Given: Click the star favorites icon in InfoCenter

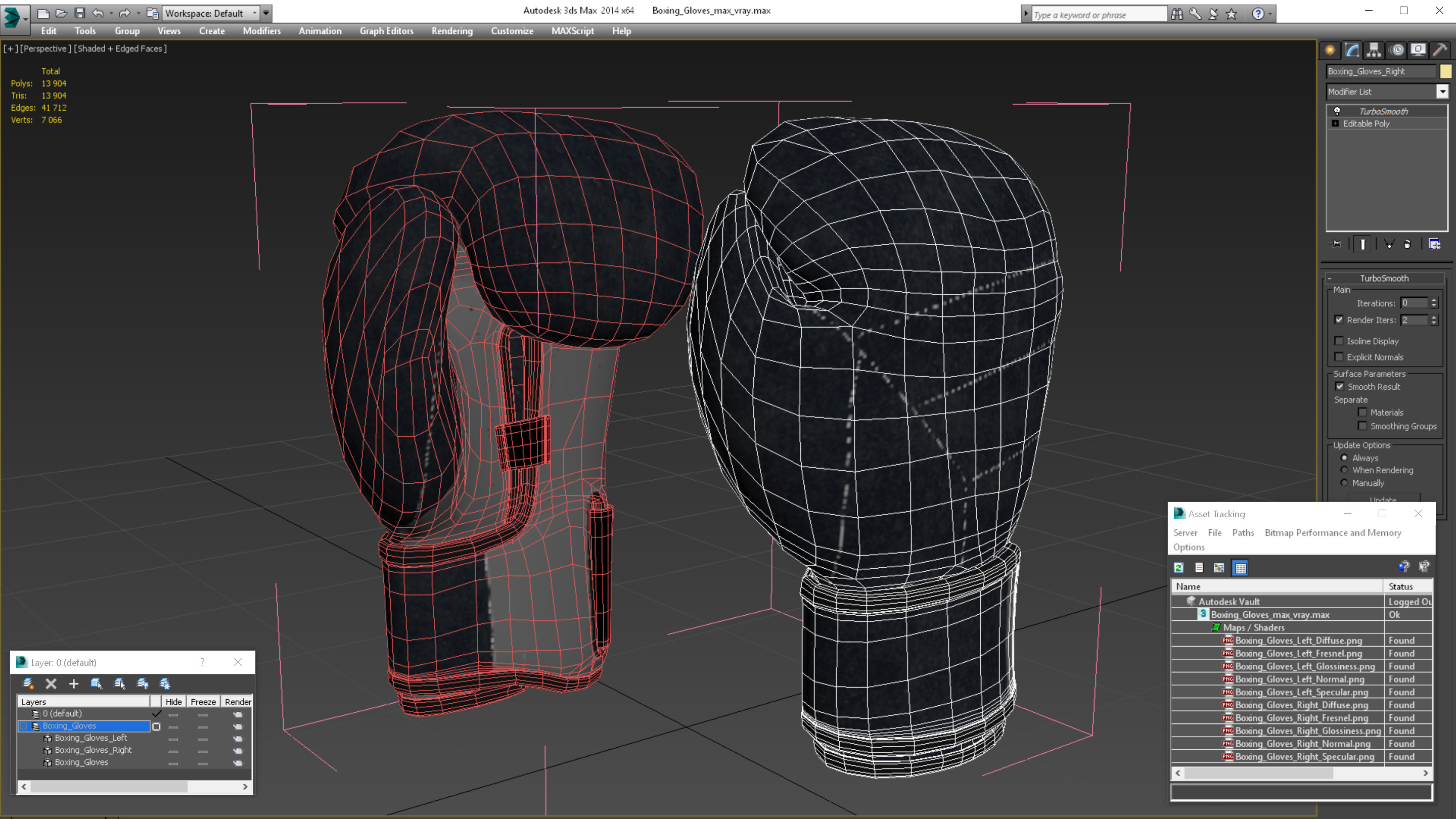Looking at the screenshot, I should 1232,14.
